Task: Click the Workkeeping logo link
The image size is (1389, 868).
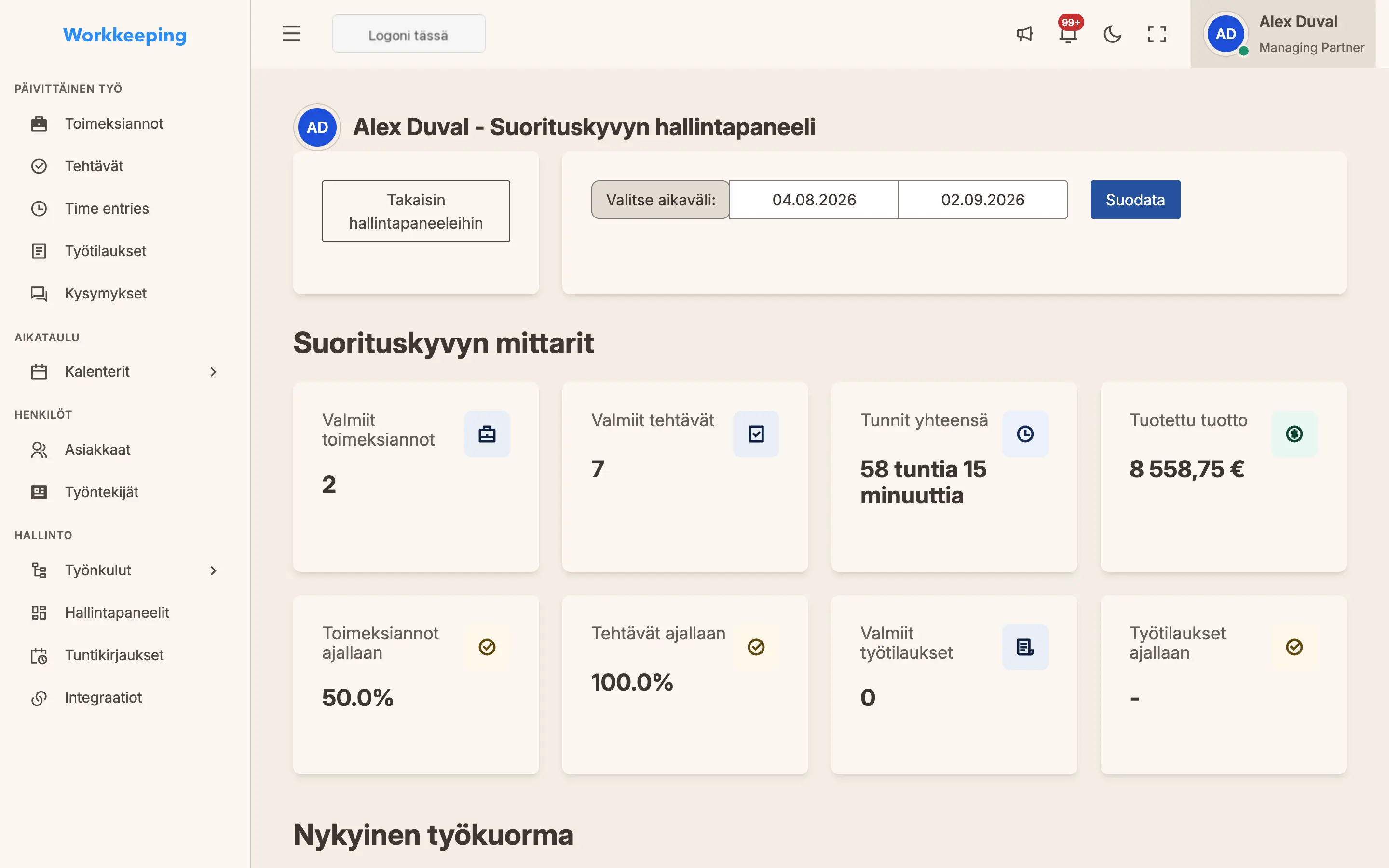Action: (x=124, y=35)
